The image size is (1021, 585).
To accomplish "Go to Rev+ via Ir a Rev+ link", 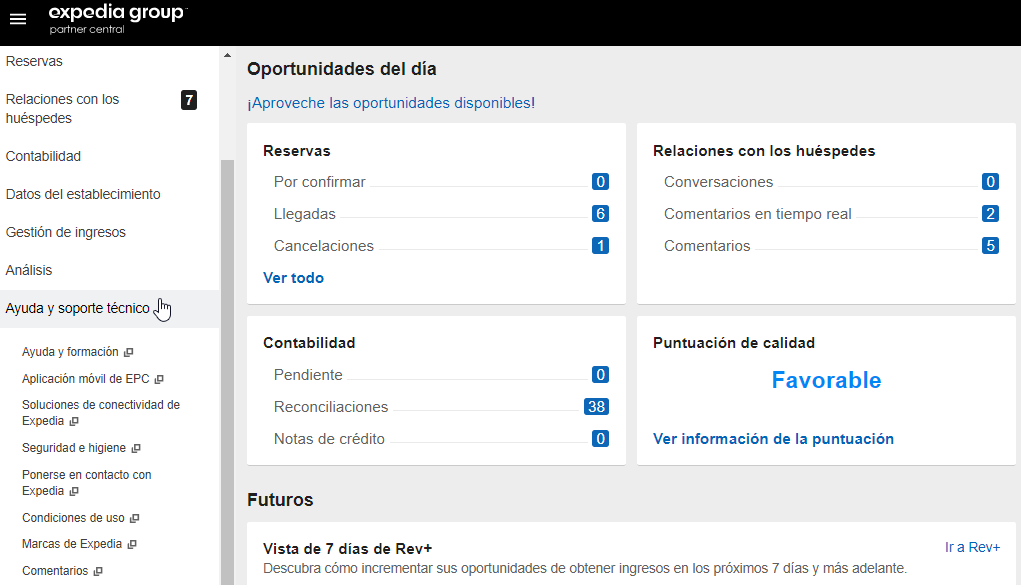I will (x=972, y=547).
